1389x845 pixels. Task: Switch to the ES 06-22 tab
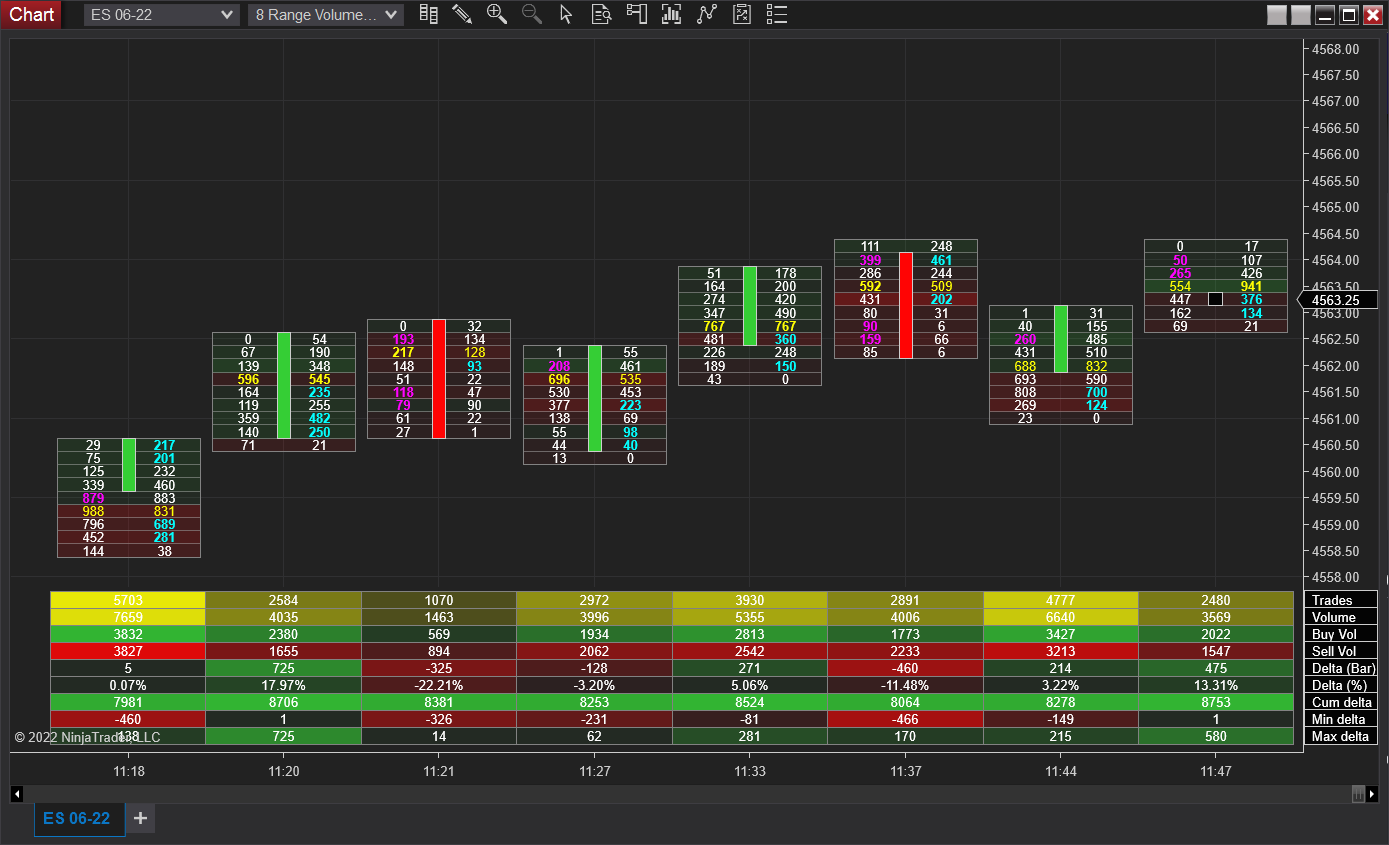(x=79, y=818)
